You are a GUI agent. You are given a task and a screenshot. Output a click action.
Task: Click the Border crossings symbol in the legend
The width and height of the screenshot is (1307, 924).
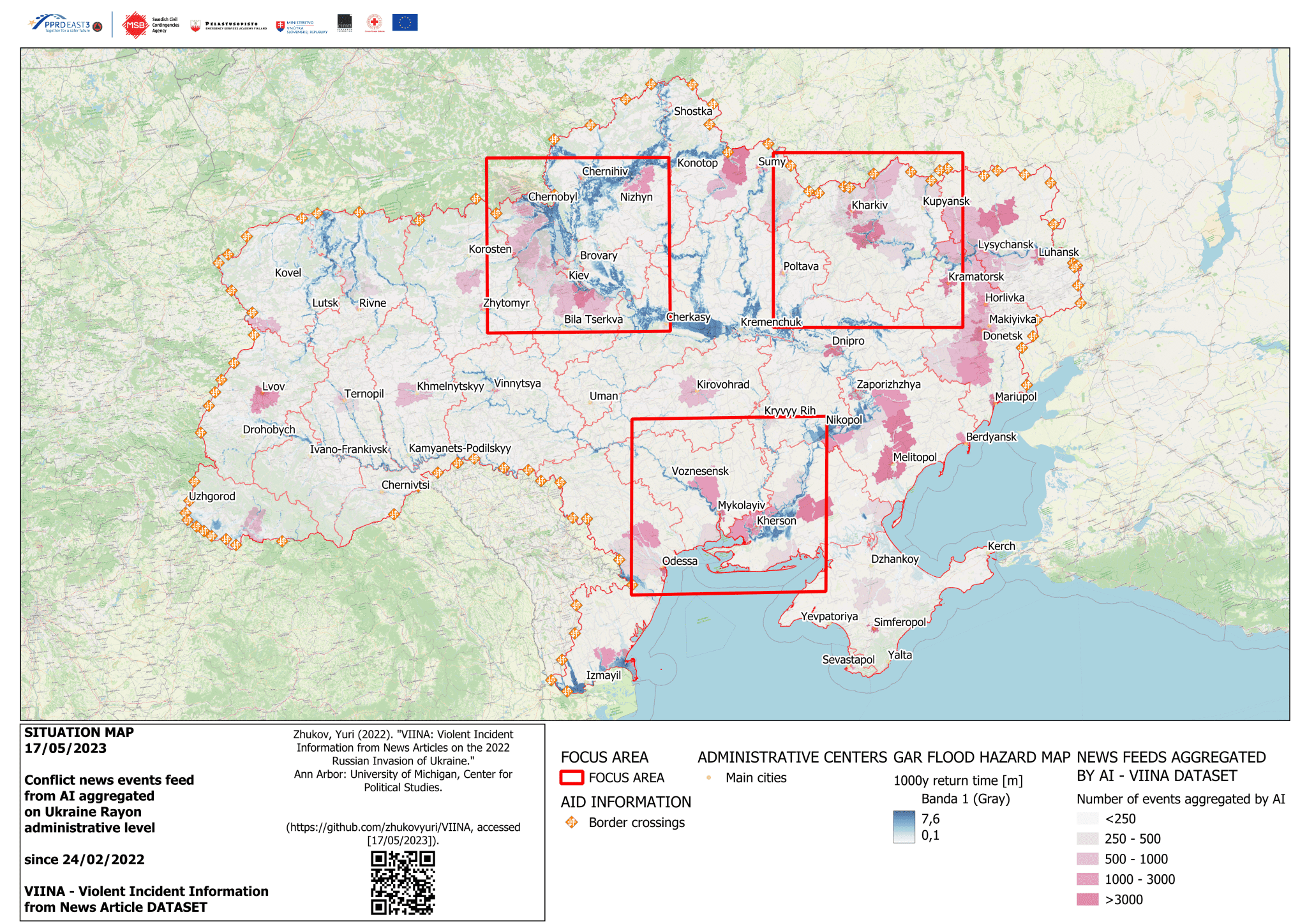pos(572,823)
